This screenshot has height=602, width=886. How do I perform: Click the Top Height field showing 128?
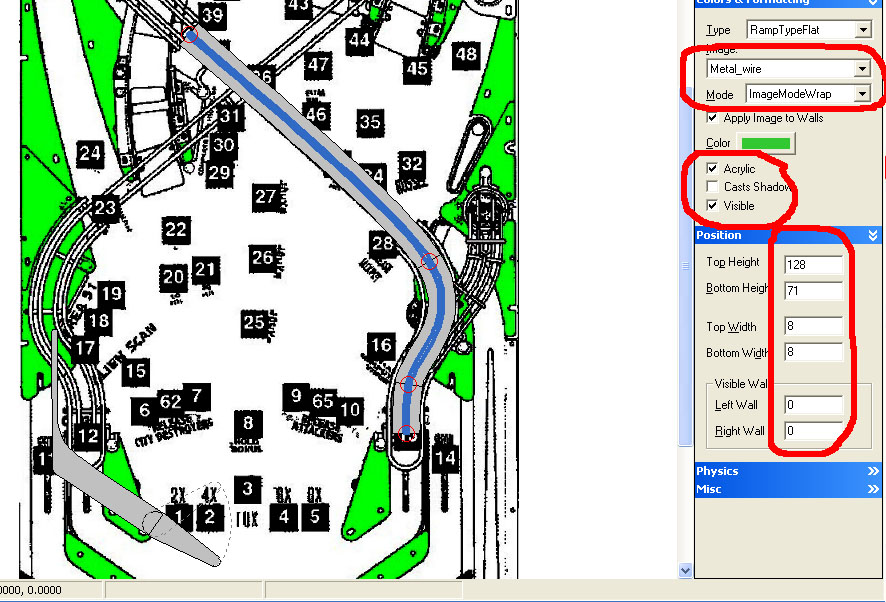pyautogui.click(x=813, y=265)
